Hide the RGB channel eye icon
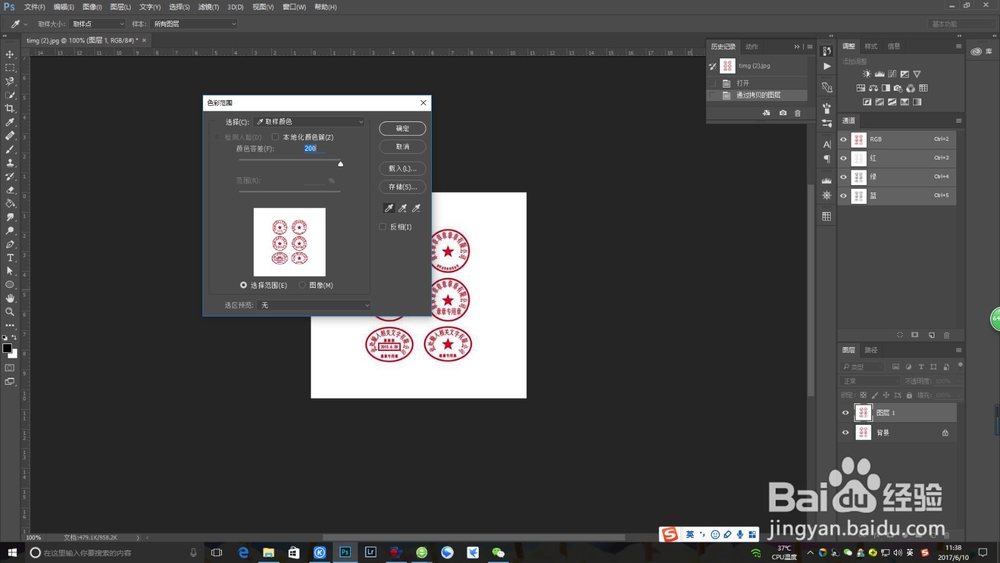This screenshot has height=563, width=1000. point(844,139)
